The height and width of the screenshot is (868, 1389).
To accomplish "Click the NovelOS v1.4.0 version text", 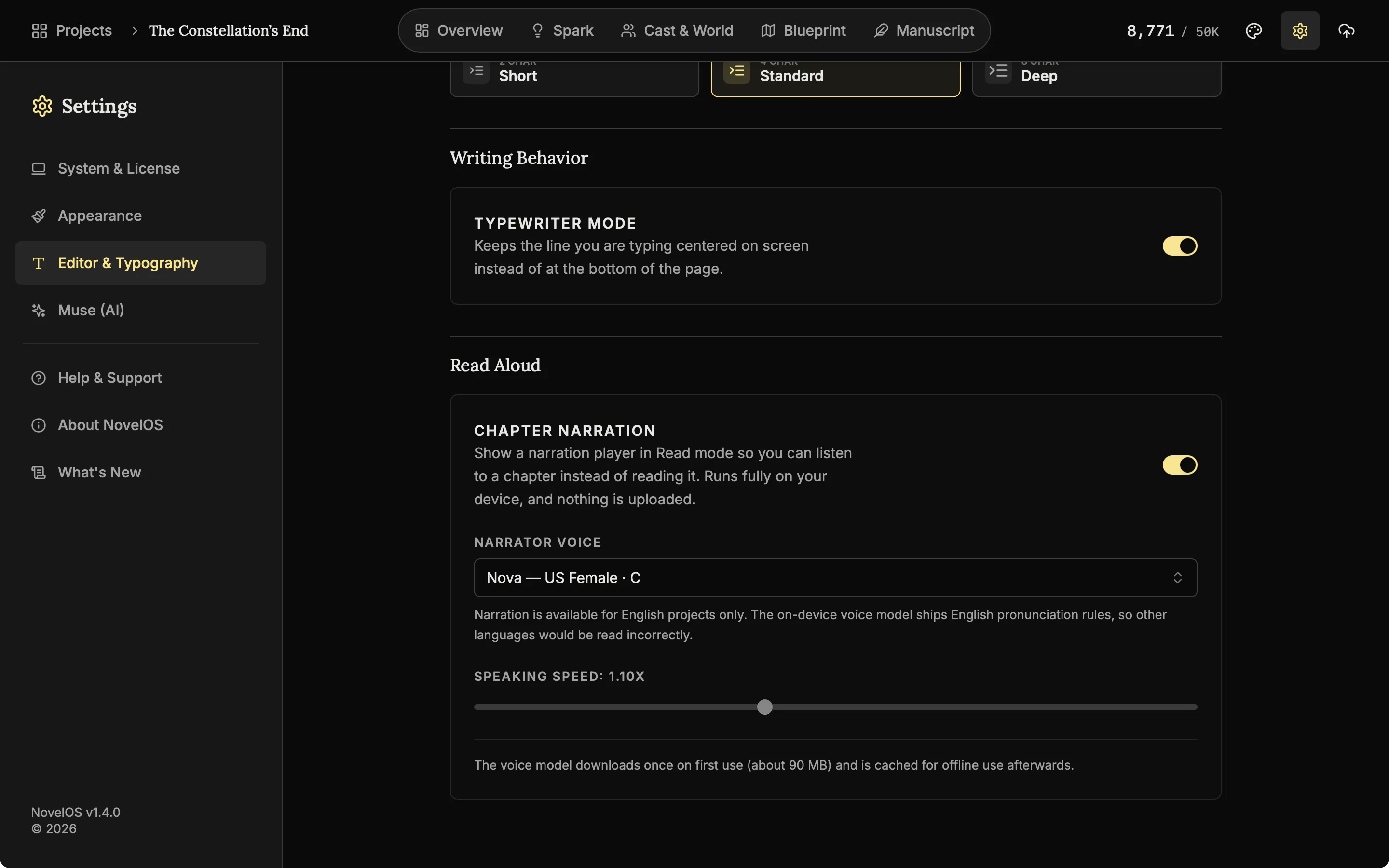I will point(76,813).
